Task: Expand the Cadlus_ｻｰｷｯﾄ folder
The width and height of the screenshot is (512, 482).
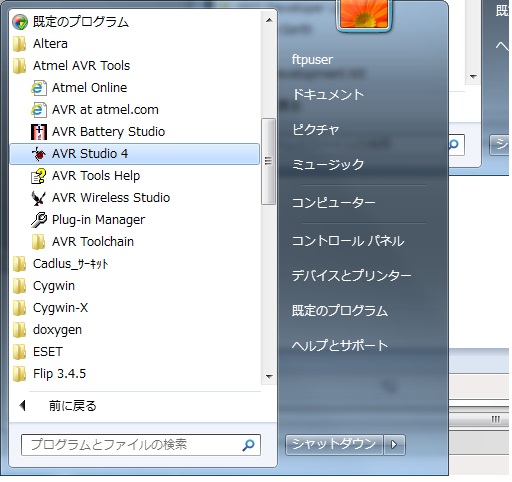Action: coord(135,264)
